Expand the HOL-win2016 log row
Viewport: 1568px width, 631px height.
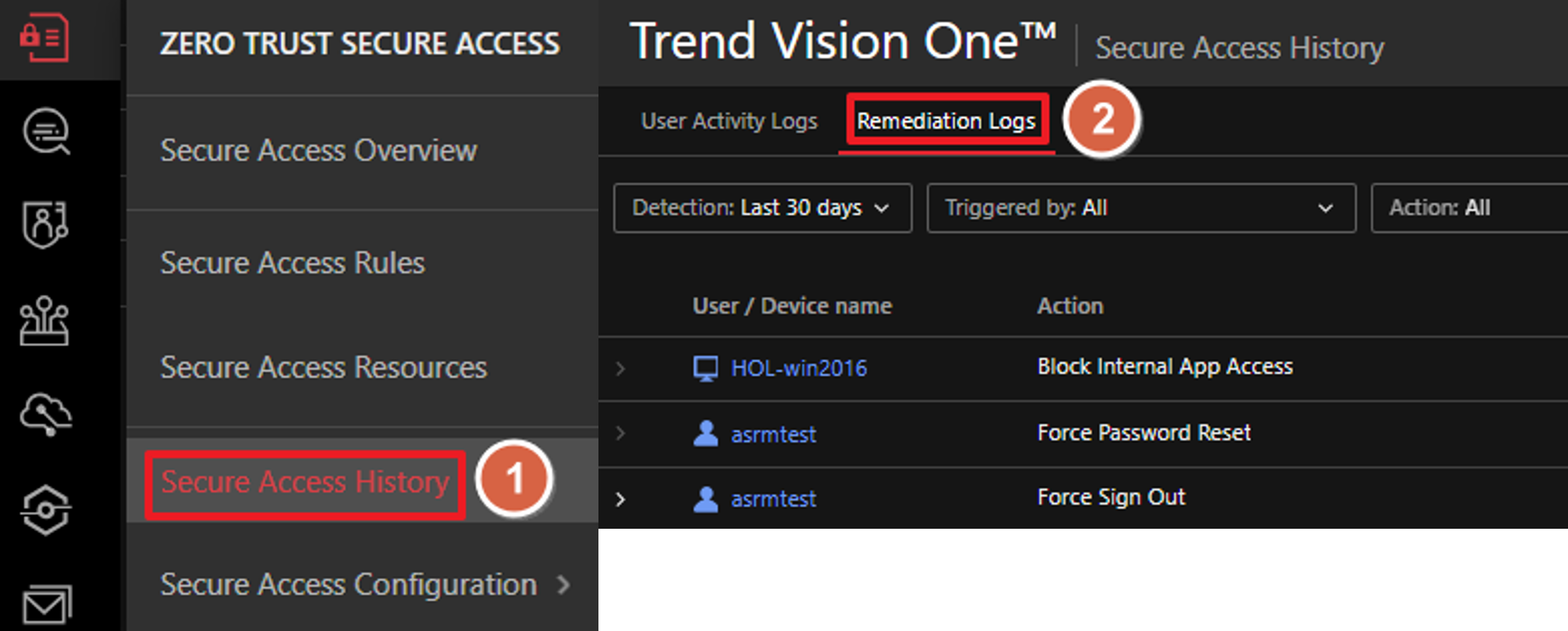(620, 368)
